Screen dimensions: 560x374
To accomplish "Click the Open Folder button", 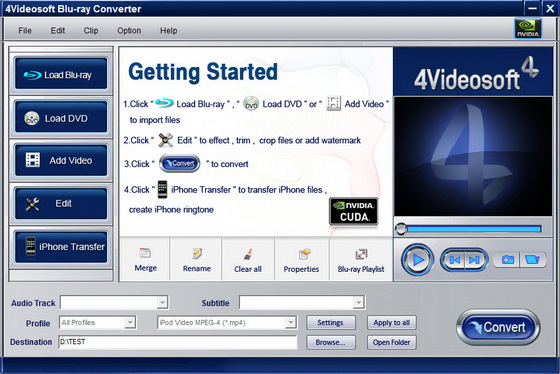I will pos(391,342).
